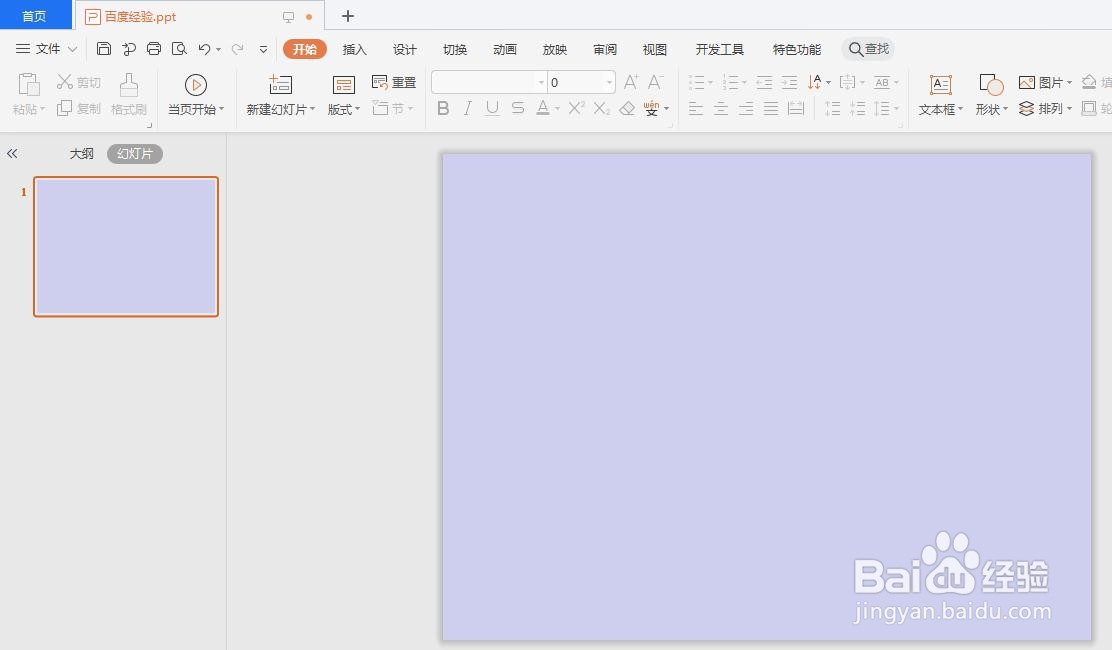The height and width of the screenshot is (650, 1112).
Task: Expand the 文件 menu chevron
Action: (72, 49)
